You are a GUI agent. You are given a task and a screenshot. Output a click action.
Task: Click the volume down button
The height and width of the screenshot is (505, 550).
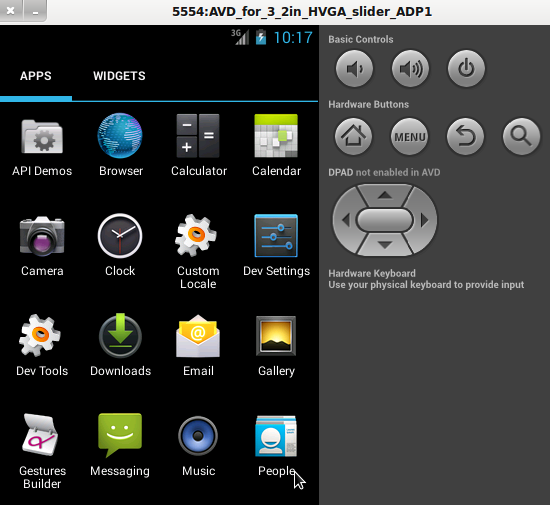pyautogui.click(x=354, y=68)
